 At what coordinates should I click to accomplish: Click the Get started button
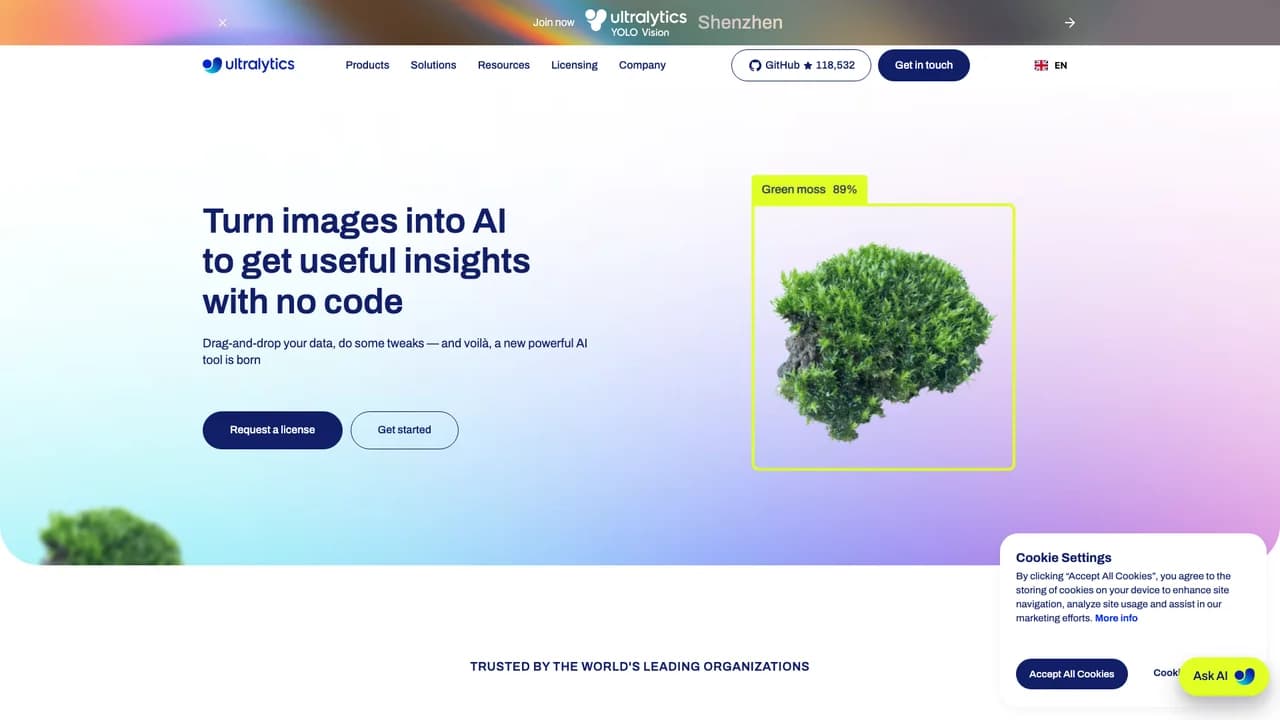(x=404, y=430)
